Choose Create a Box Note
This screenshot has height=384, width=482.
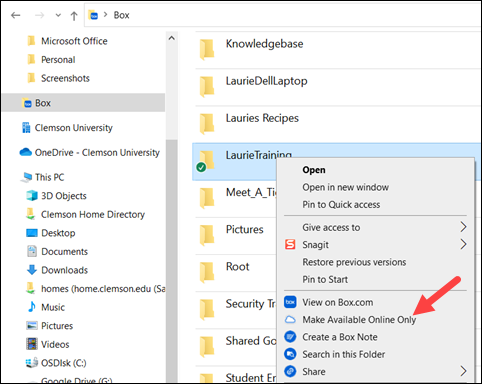[x=340, y=337]
